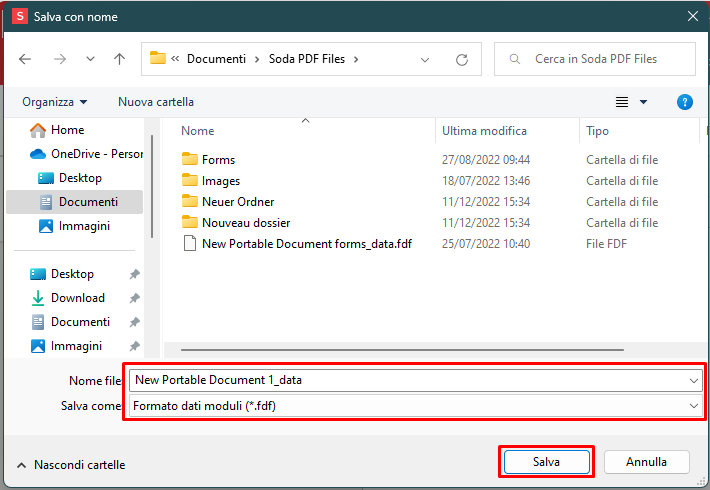
Task: Click the Soda PDF icon in title bar
Action: [20, 16]
